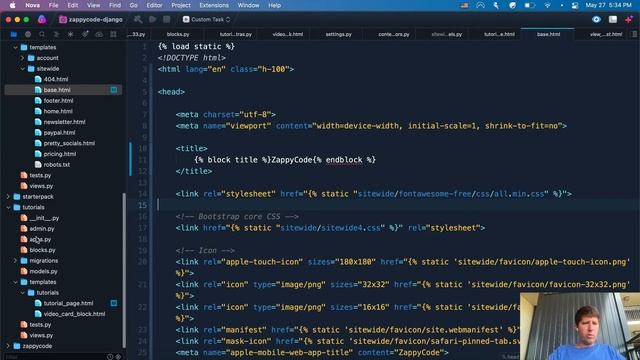Viewport: 640px width, 360px height.
Task: Click the US flag input source icon
Action: point(464,5)
